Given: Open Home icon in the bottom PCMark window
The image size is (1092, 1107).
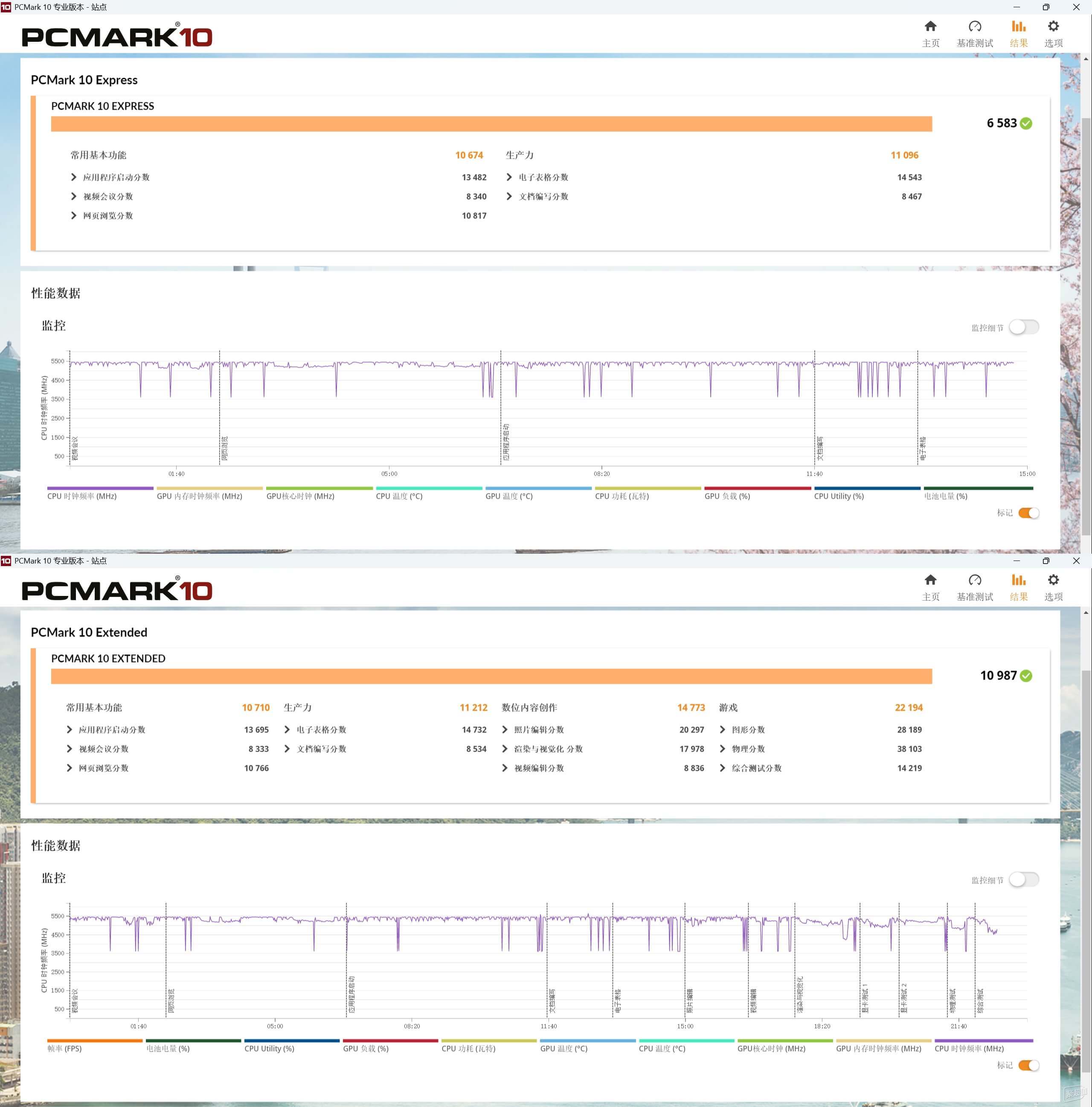Looking at the screenshot, I should point(930,580).
